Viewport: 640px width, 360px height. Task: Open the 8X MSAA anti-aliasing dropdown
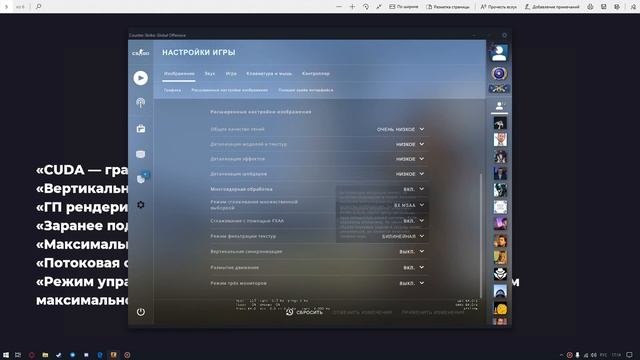pyautogui.click(x=409, y=205)
